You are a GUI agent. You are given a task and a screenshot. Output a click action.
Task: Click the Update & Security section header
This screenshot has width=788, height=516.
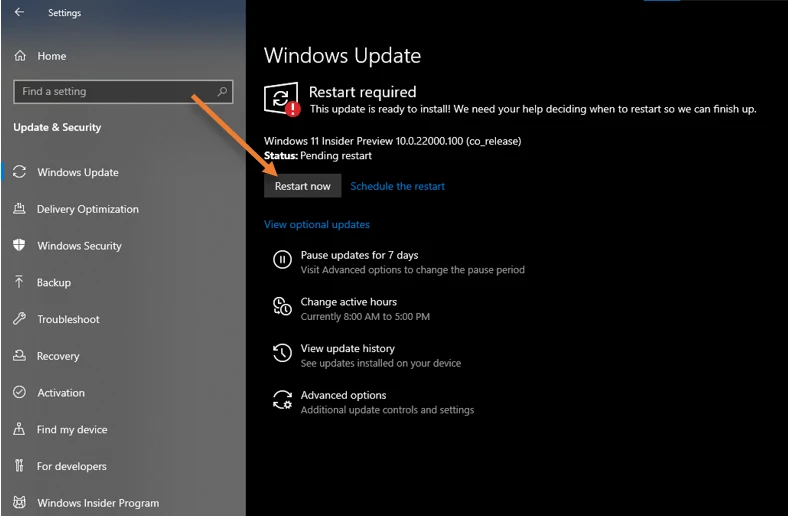tap(57, 127)
